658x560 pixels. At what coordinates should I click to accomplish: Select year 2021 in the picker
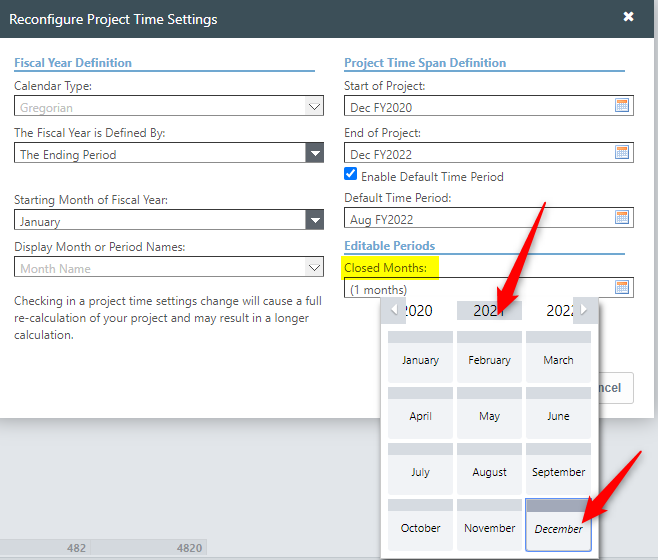488,311
